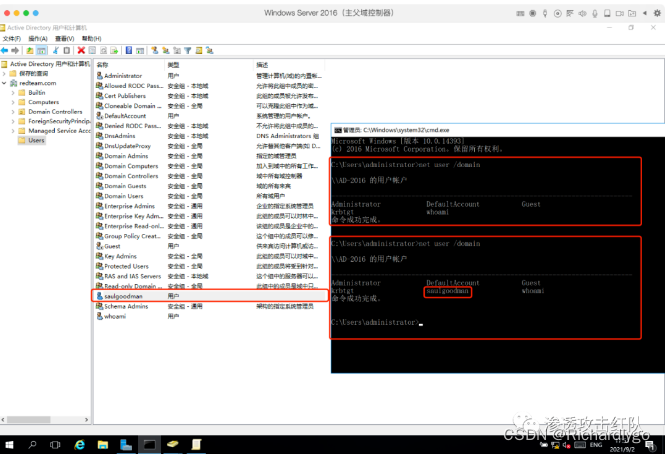
Task: Select the Enterprise Admins group
Action: [209, 206]
